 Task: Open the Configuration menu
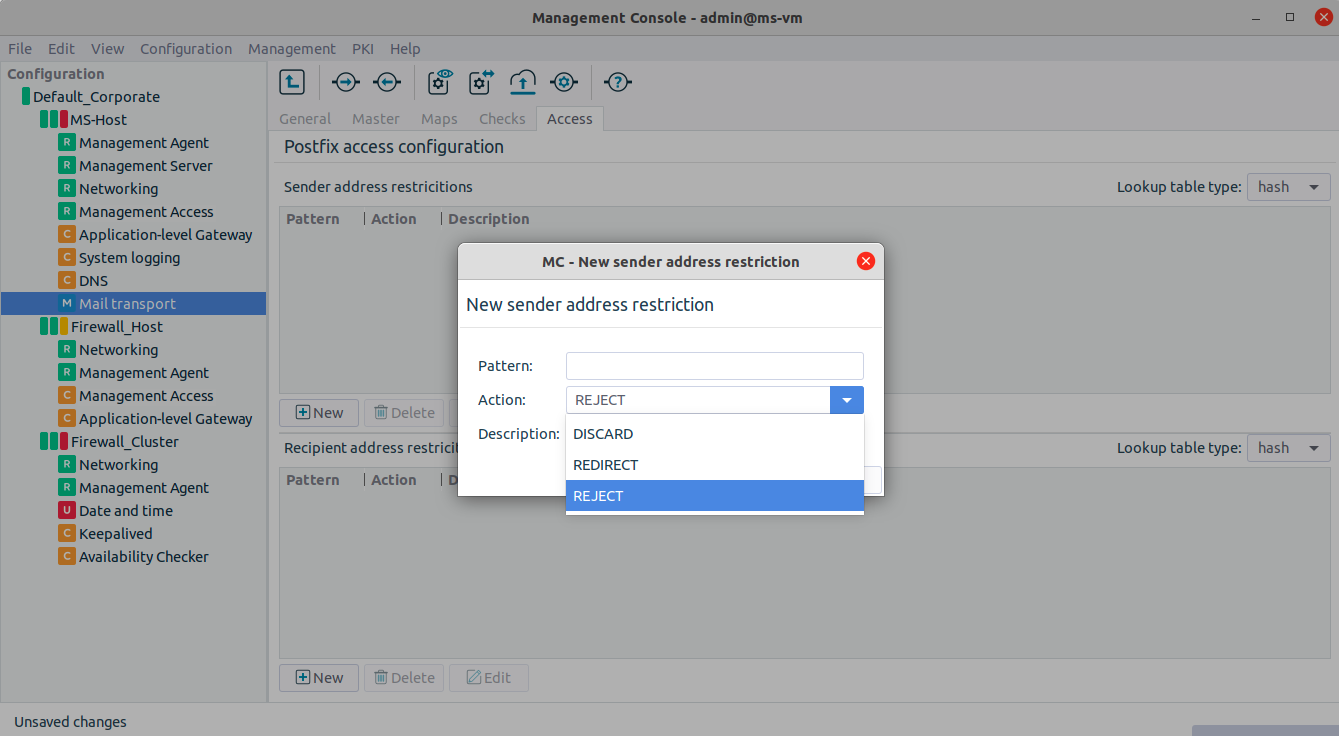186,48
